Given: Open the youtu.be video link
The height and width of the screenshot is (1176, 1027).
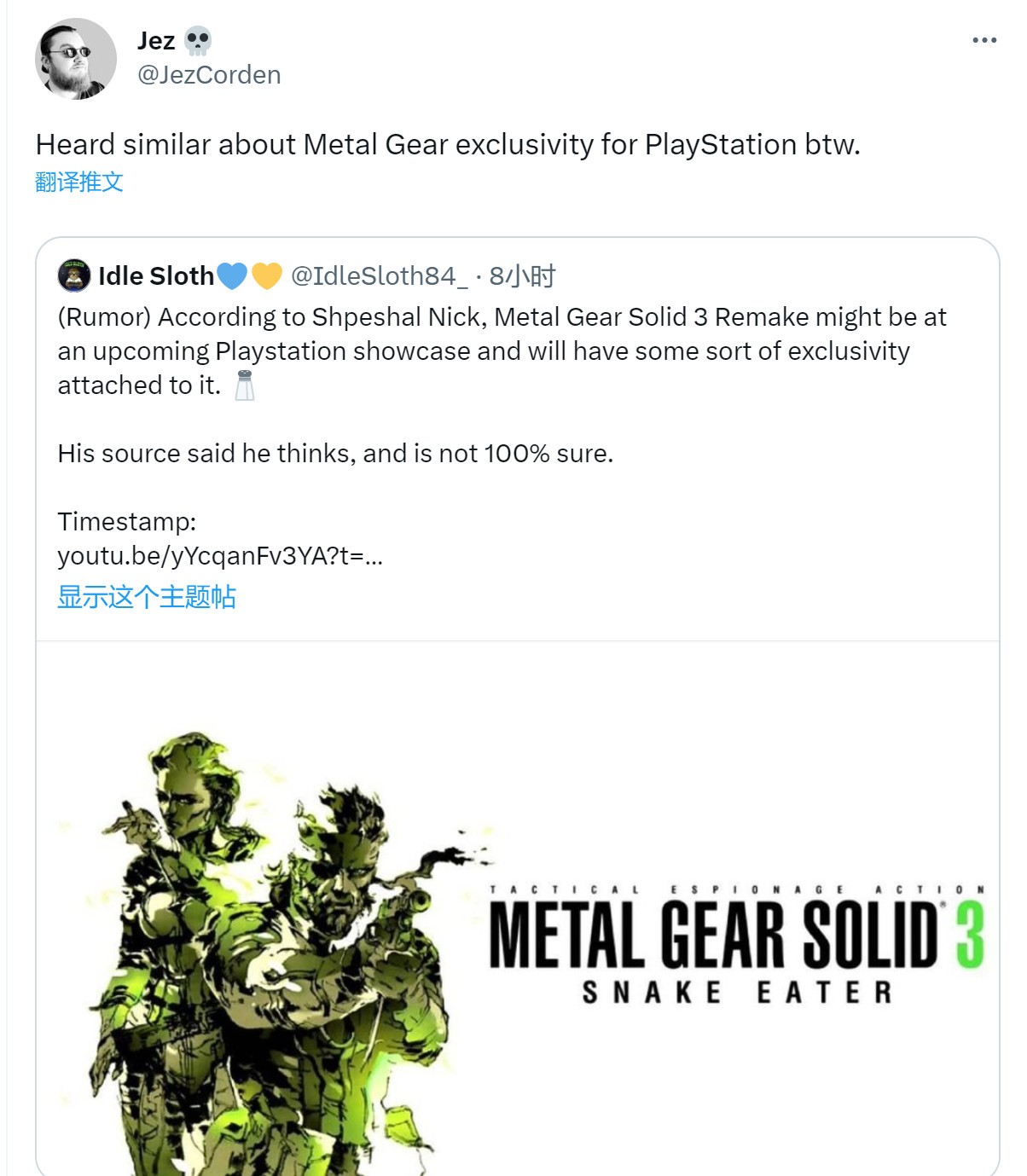Looking at the screenshot, I should [x=219, y=556].
